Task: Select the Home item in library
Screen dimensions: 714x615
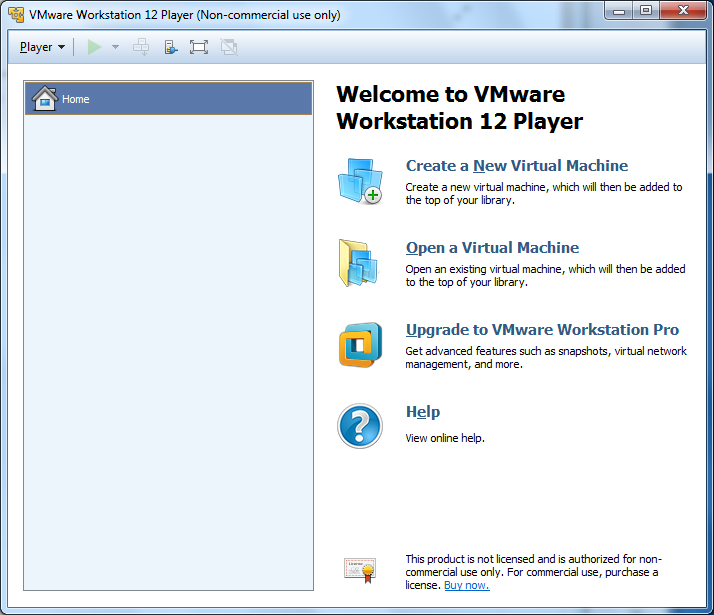Action: 168,98
